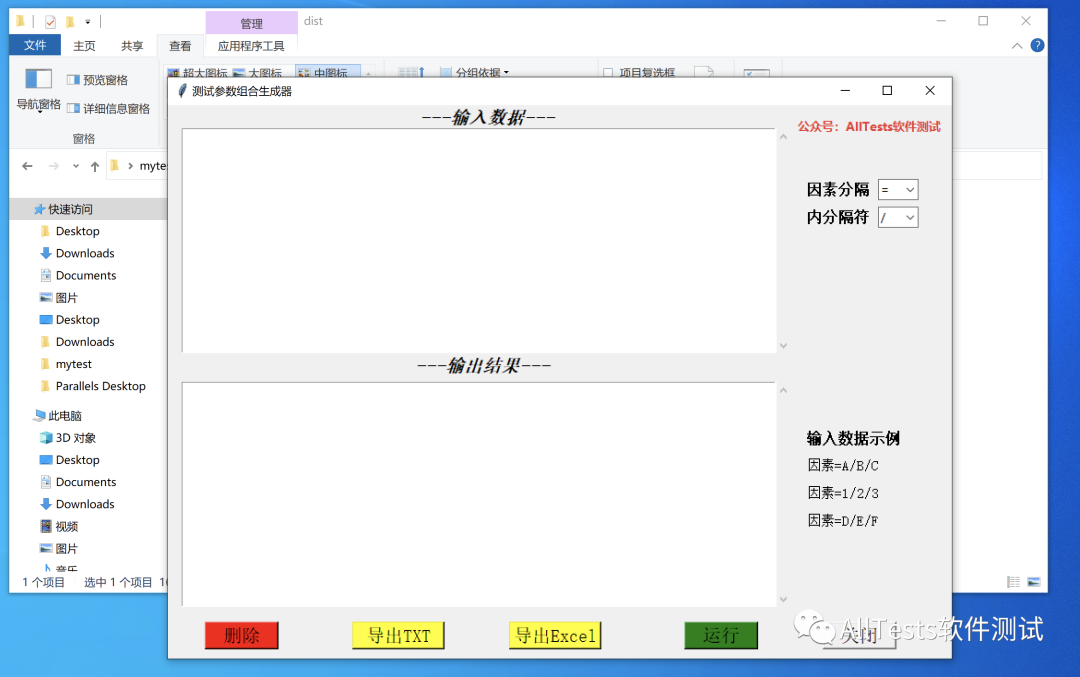Click the folder system icon in the Explorer title bar
Image resolution: width=1080 pixels, height=677 pixels.
(x=21, y=21)
